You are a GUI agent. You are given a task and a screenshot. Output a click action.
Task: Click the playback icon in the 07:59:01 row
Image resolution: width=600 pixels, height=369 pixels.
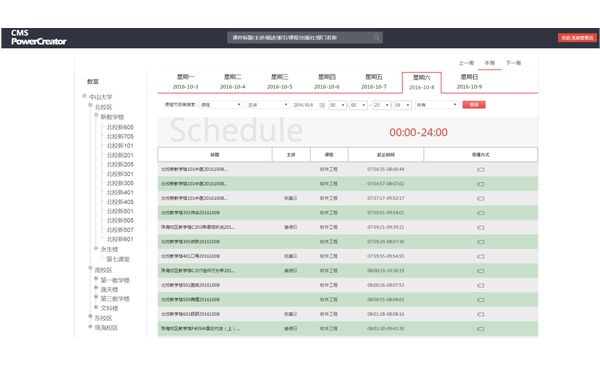(x=481, y=213)
